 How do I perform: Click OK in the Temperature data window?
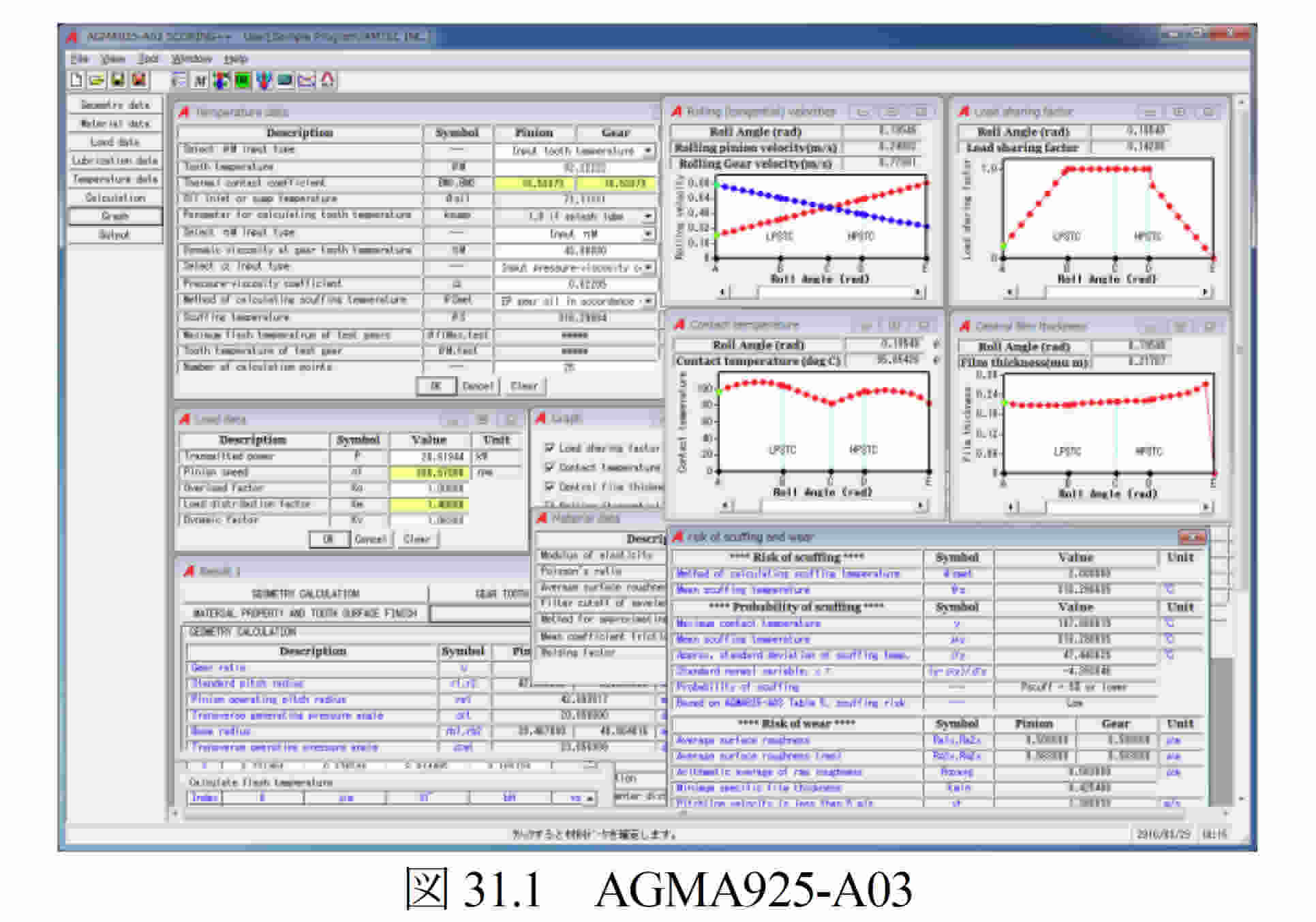coord(435,386)
